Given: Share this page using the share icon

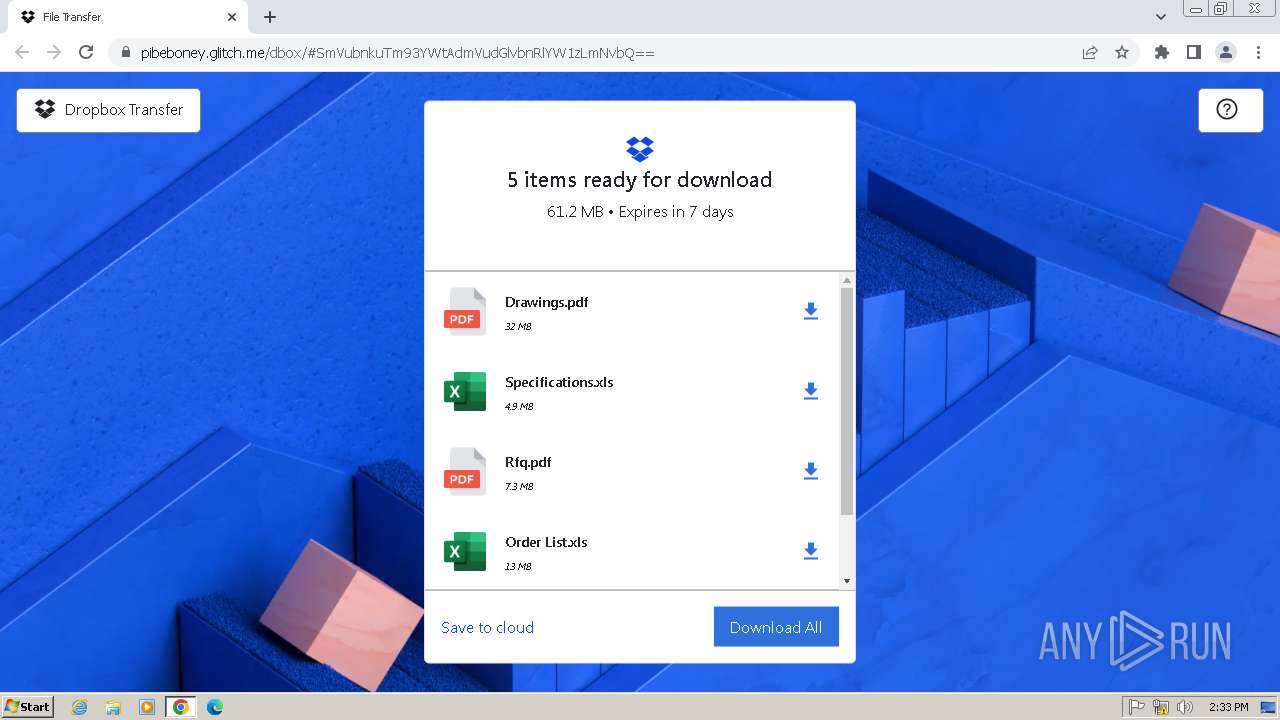Looking at the screenshot, I should point(1090,52).
